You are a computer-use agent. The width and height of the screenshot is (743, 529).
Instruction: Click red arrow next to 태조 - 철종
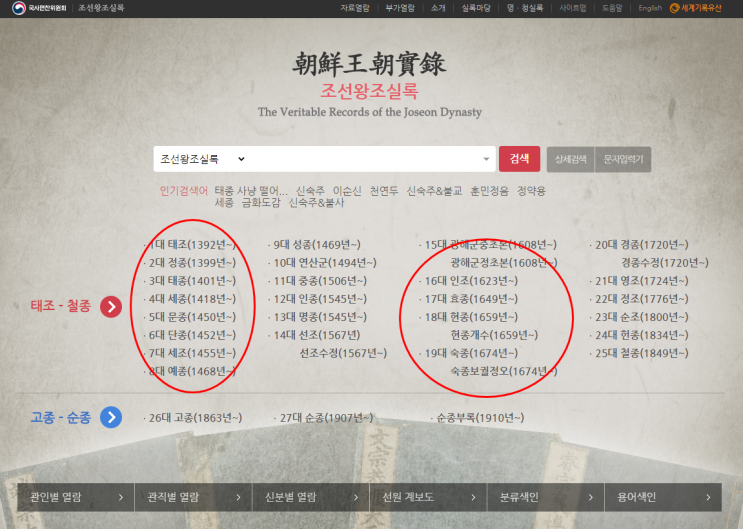pyautogui.click(x=111, y=307)
